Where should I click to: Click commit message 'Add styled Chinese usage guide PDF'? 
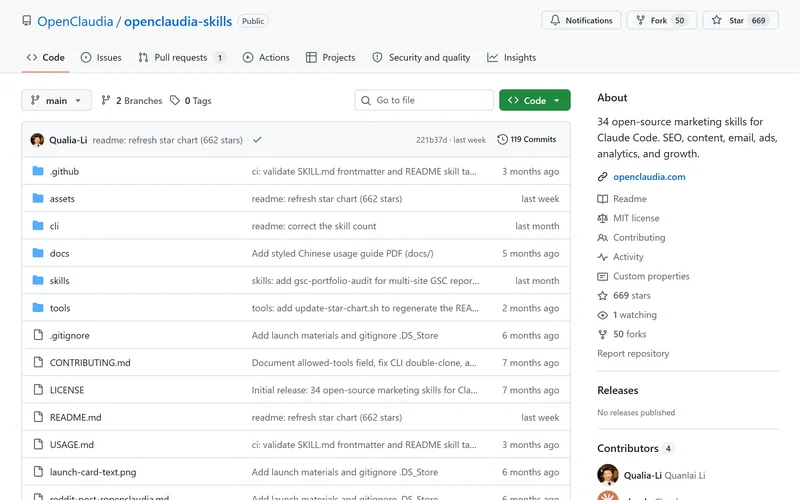point(342,254)
